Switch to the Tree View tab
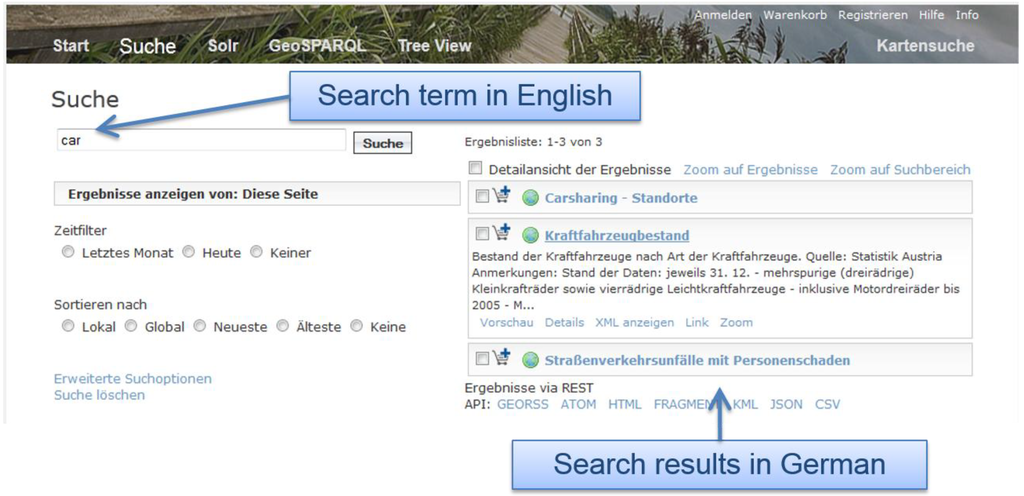The height and width of the screenshot is (496, 1024). click(x=434, y=46)
